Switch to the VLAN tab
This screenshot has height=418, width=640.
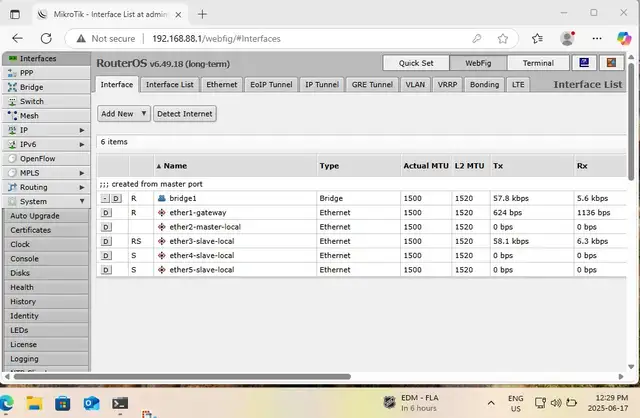[x=415, y=84]
